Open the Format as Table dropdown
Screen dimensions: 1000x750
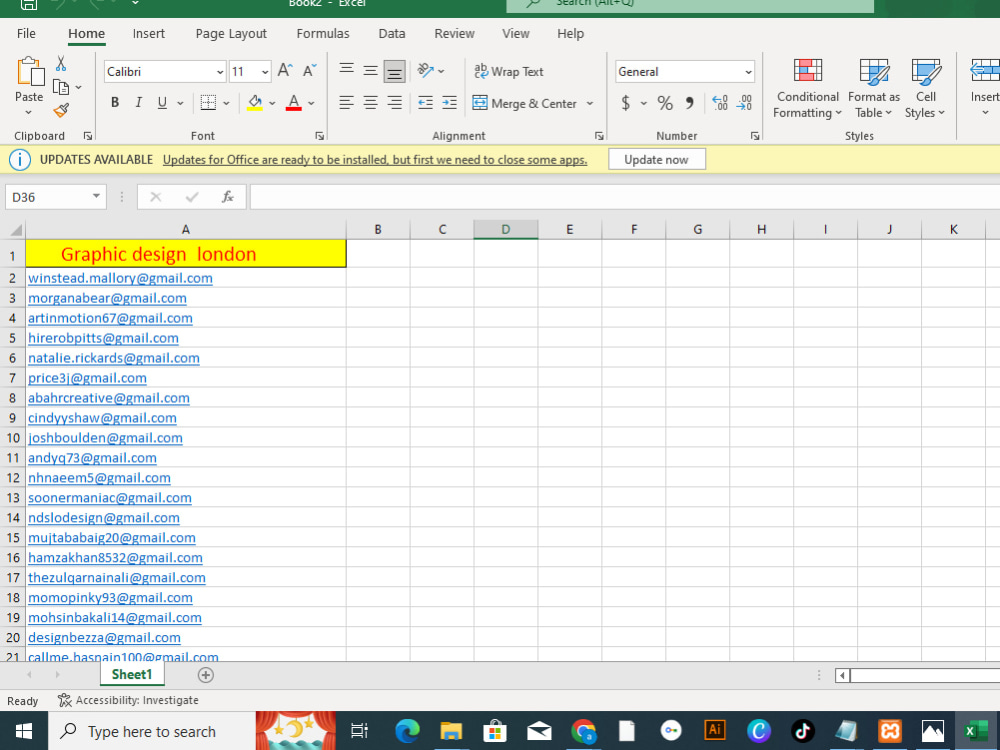click(x=874, y=88)
